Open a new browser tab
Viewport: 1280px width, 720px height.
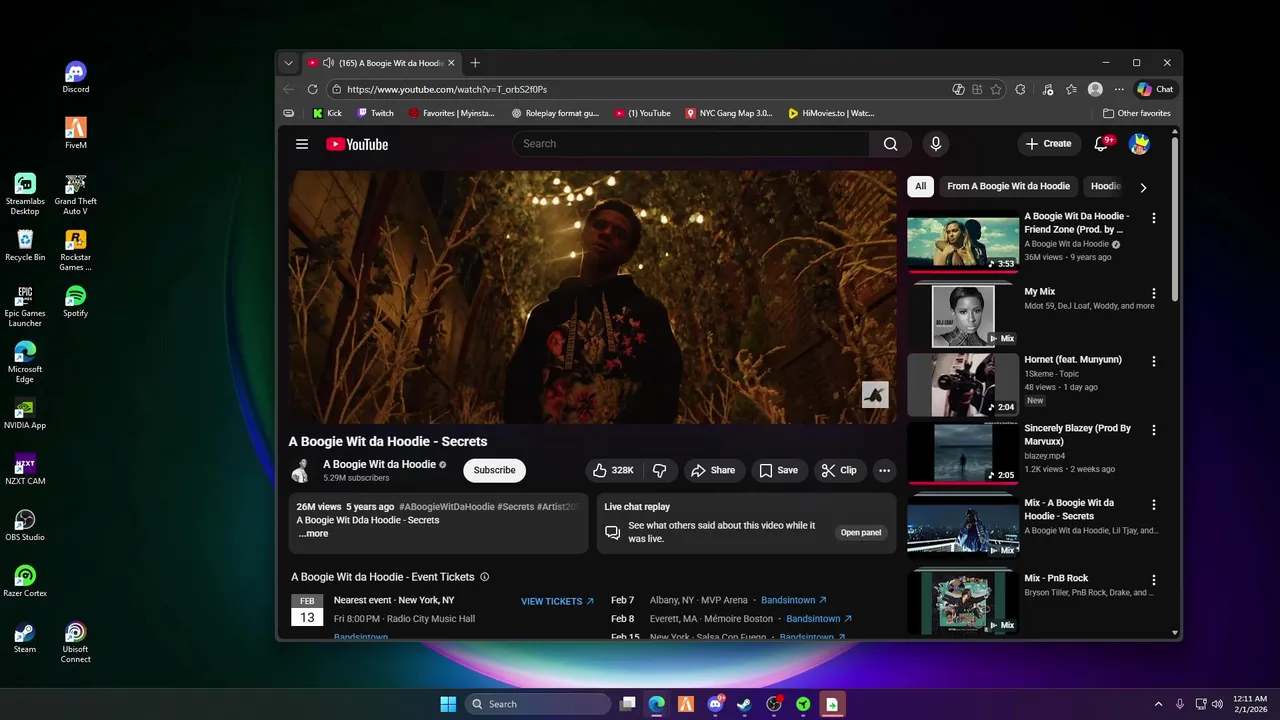tap(475, 63)
